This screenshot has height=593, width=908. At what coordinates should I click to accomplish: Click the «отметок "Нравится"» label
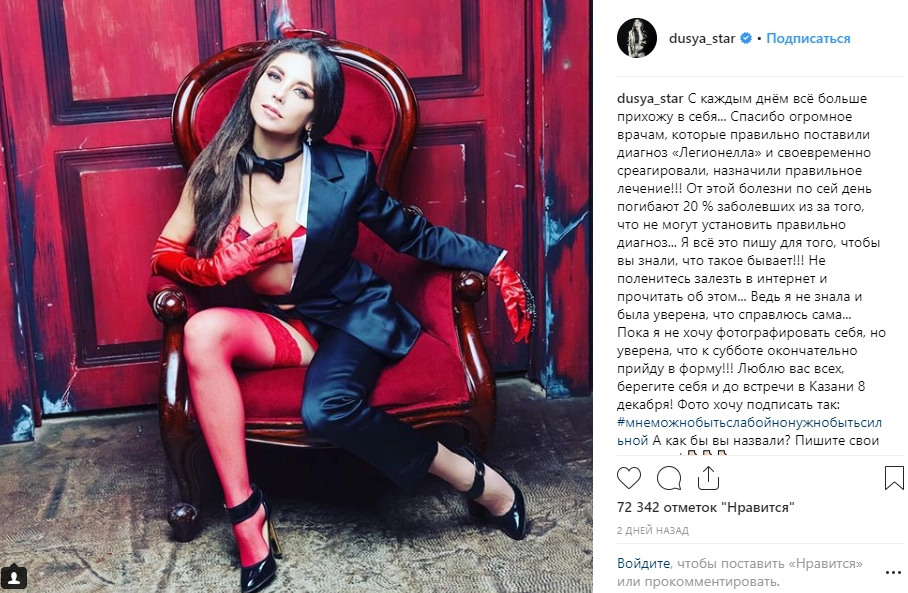pyautogui.click(x=728, y=507)
